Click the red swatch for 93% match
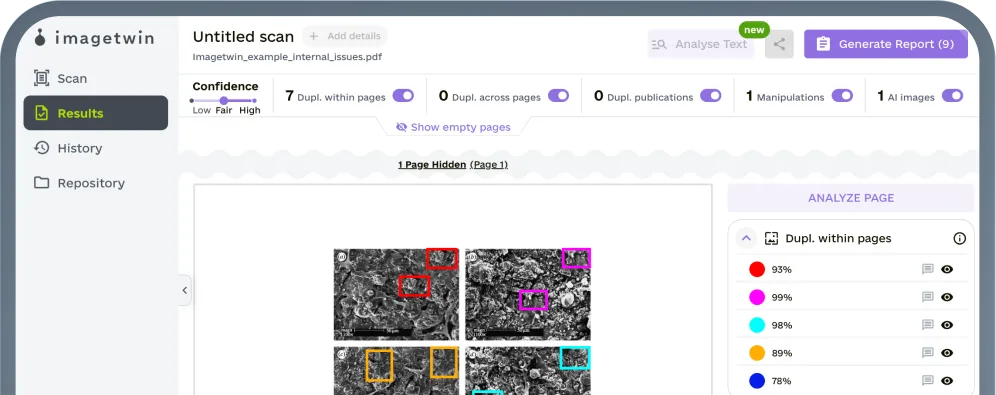996x395 pixels. (757, 269)
